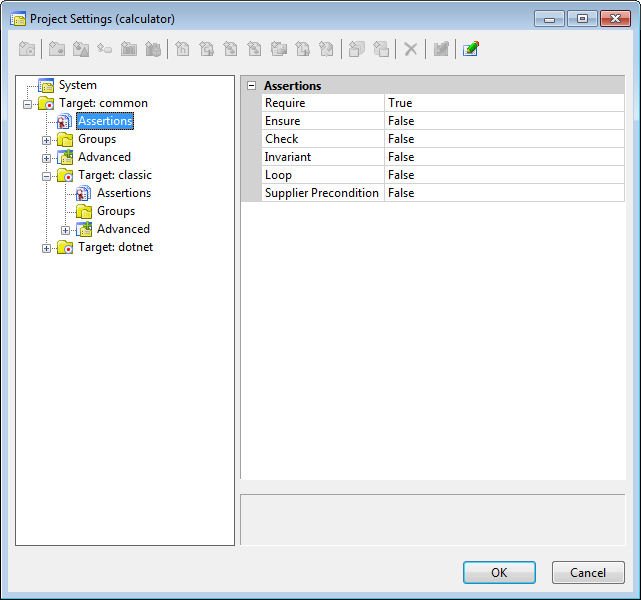641x600 pixels.
Task: Expand the Target: dotnet tree node
Action: (46, 248)
